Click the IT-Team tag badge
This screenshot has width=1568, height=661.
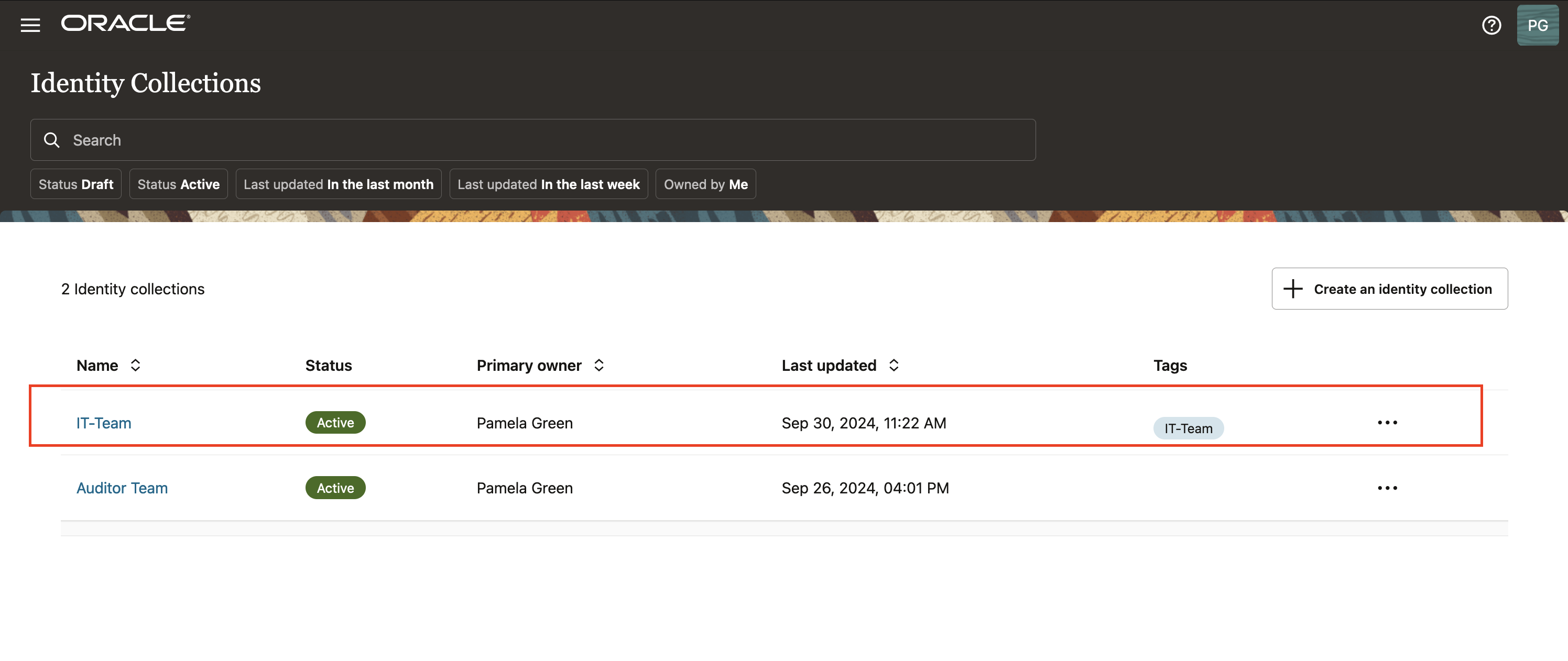pyautogui.click(x=1188, y=428)
